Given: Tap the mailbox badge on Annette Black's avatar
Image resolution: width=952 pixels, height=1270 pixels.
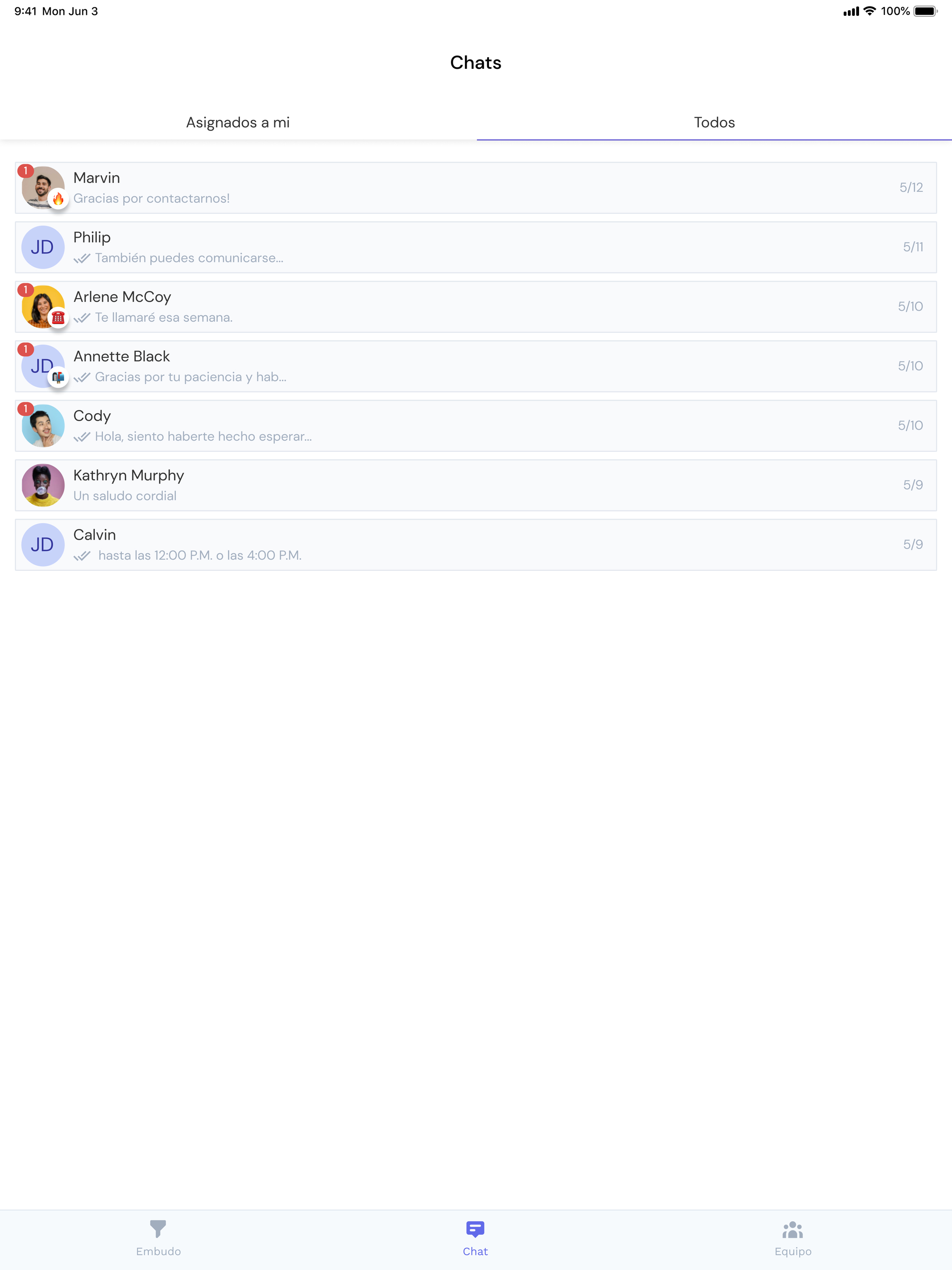Looking at the screenshot, I should (x=58, y=377).
